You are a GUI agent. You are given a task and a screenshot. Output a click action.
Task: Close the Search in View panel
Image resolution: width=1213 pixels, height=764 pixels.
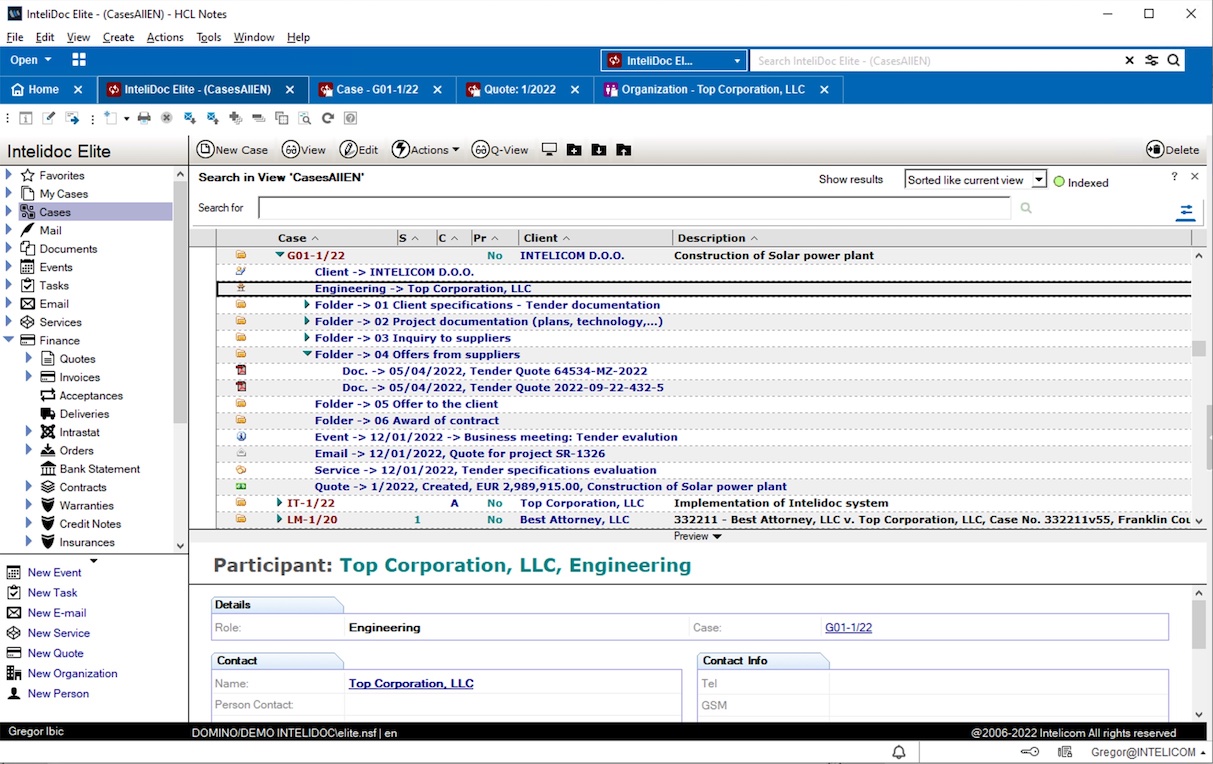[1194, 177]
